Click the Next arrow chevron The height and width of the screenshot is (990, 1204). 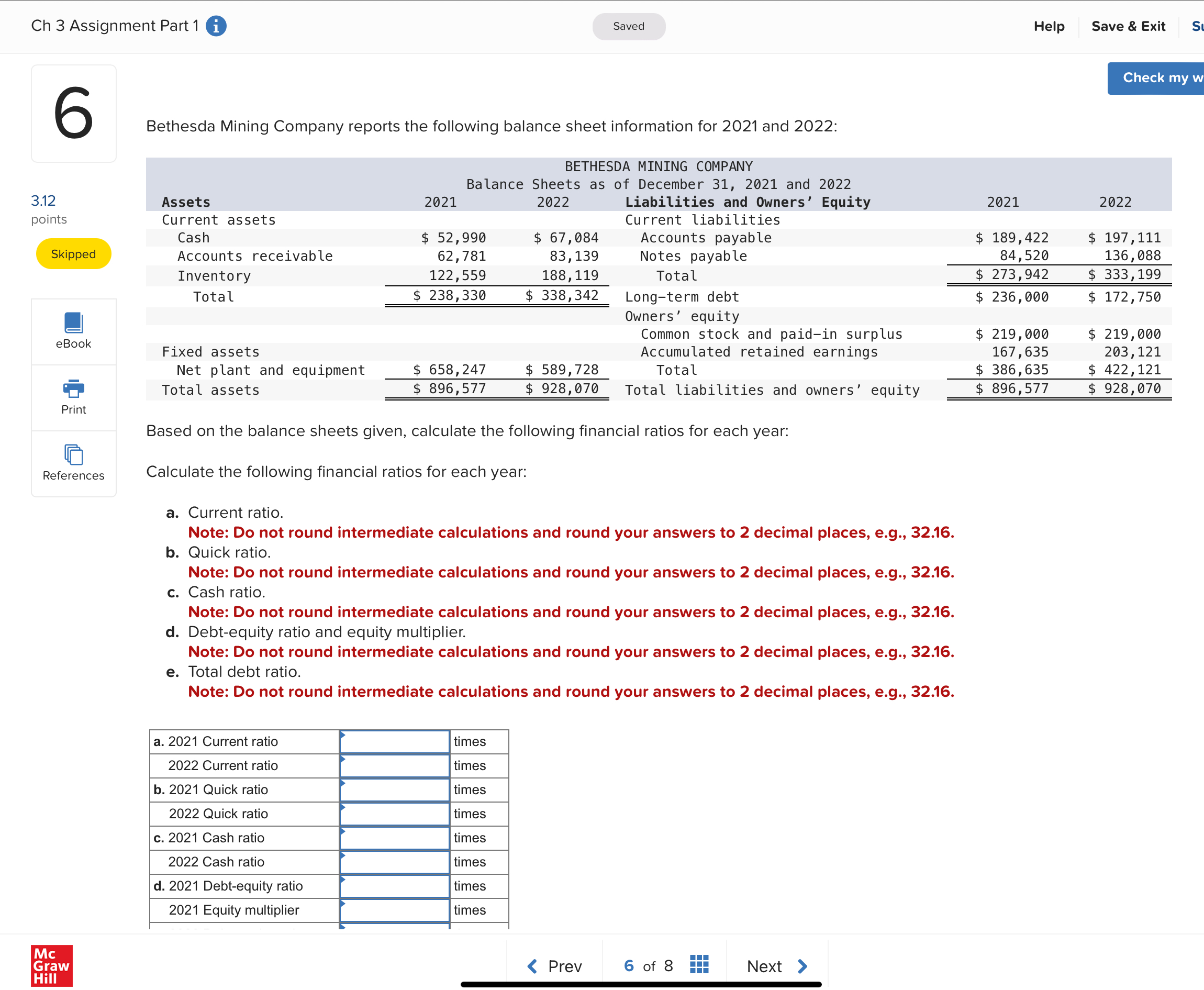click(802, 965)
